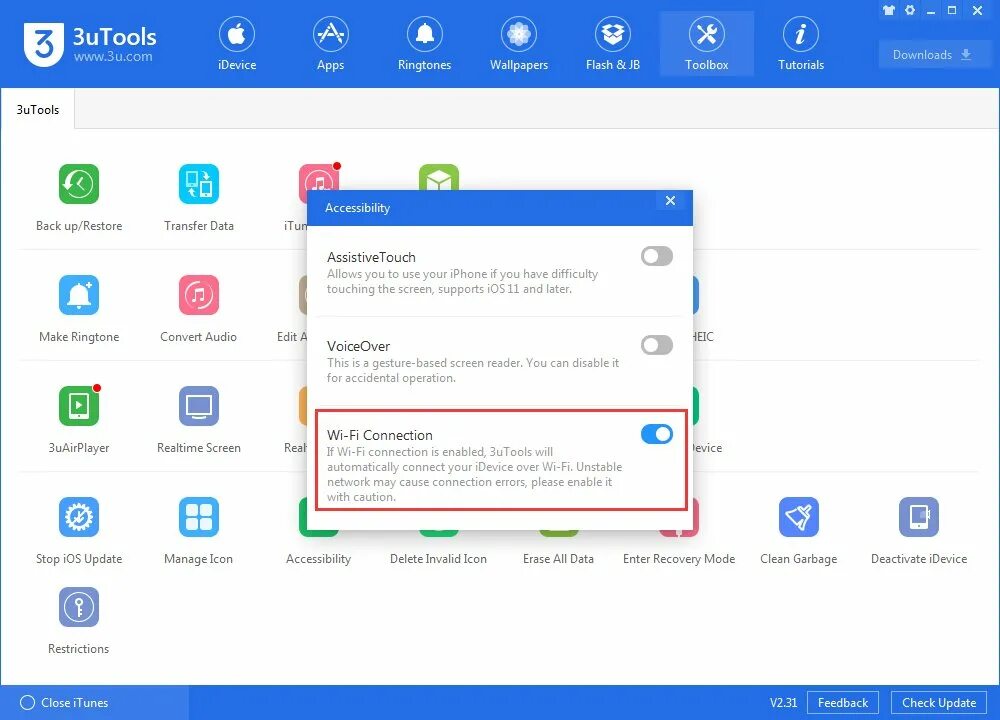Click the Stop iOS Update icon
Image resolution: width=1000 pixels, height=720 pixels.
point(79,517)
